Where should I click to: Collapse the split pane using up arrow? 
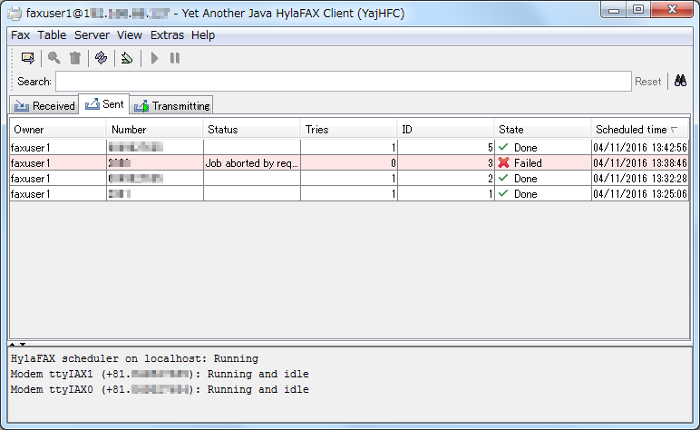click(12, 344)
